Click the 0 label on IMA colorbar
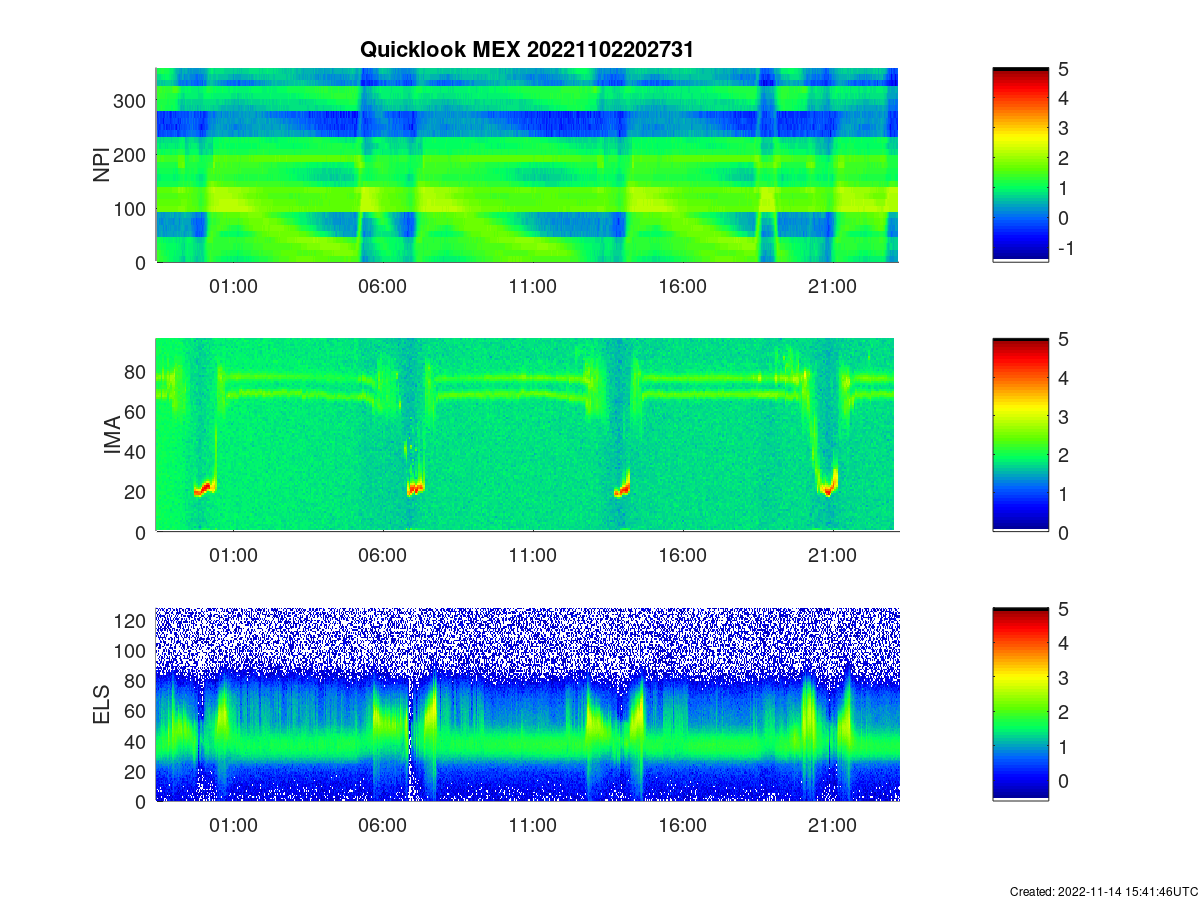Image resolution: width=1200 pixels, height=900 pixels. pos(1064,532)
